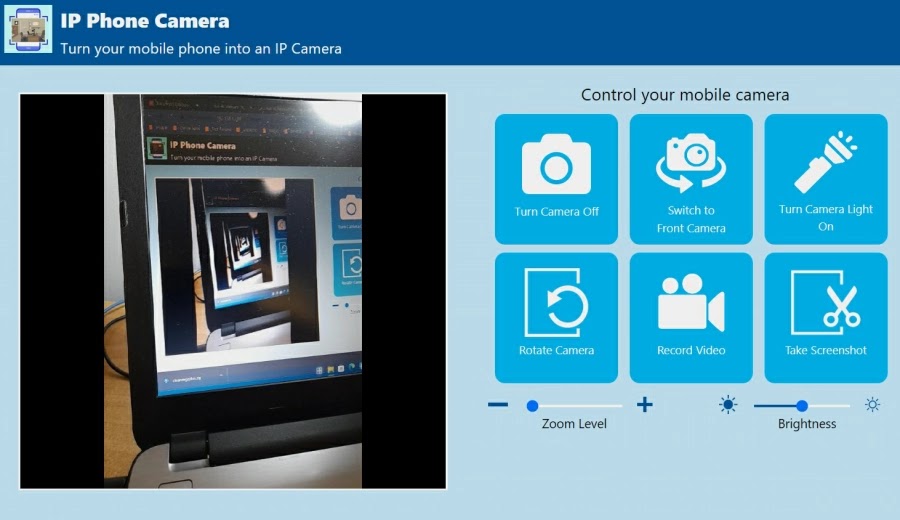Image resolution: width=900 pixels, height=520 pixels.
Task: Click the 'Control your mobile camera' heading
Action: (685, 95)
